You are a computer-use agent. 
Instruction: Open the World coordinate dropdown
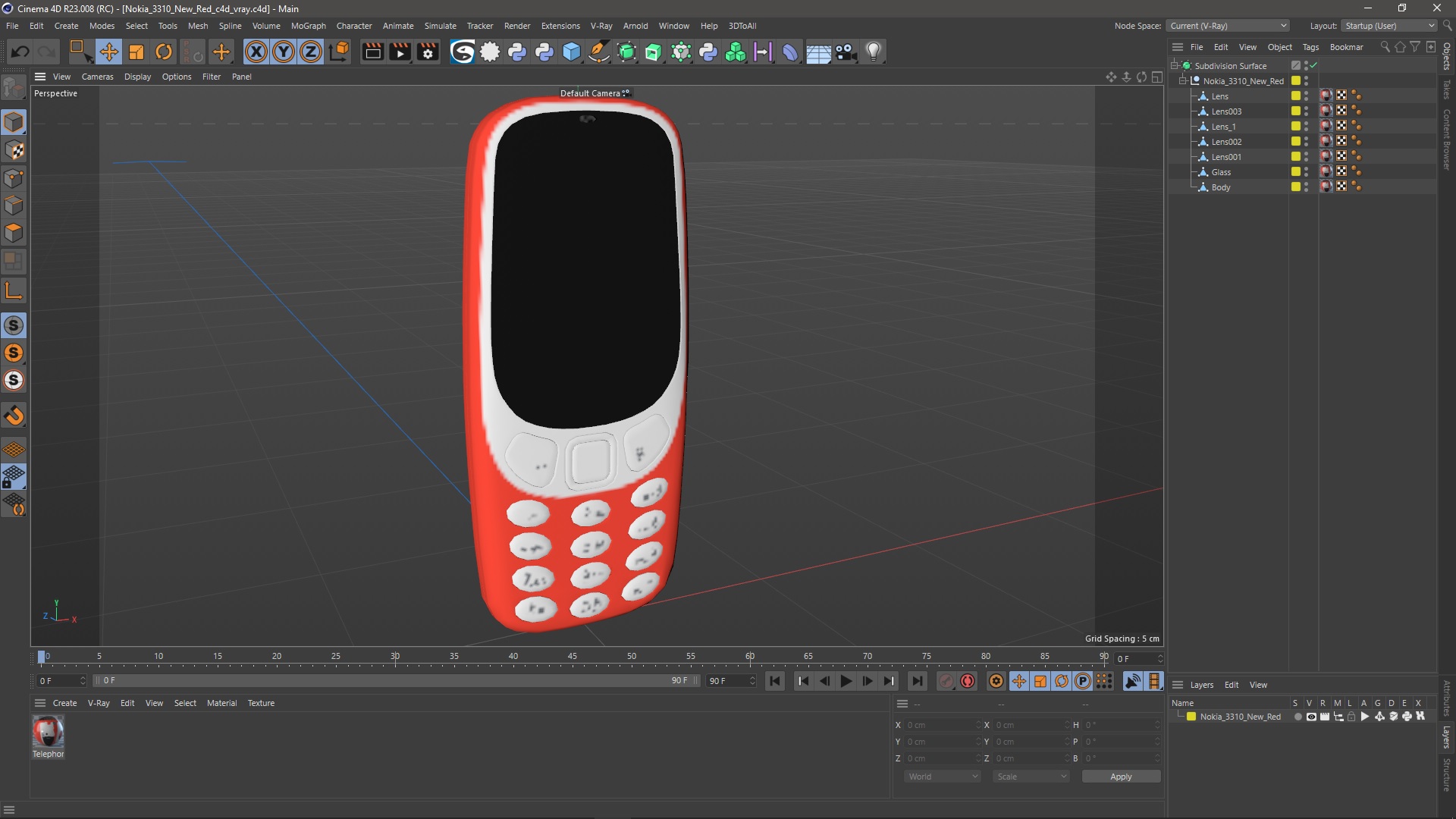[x=943, y=777]
